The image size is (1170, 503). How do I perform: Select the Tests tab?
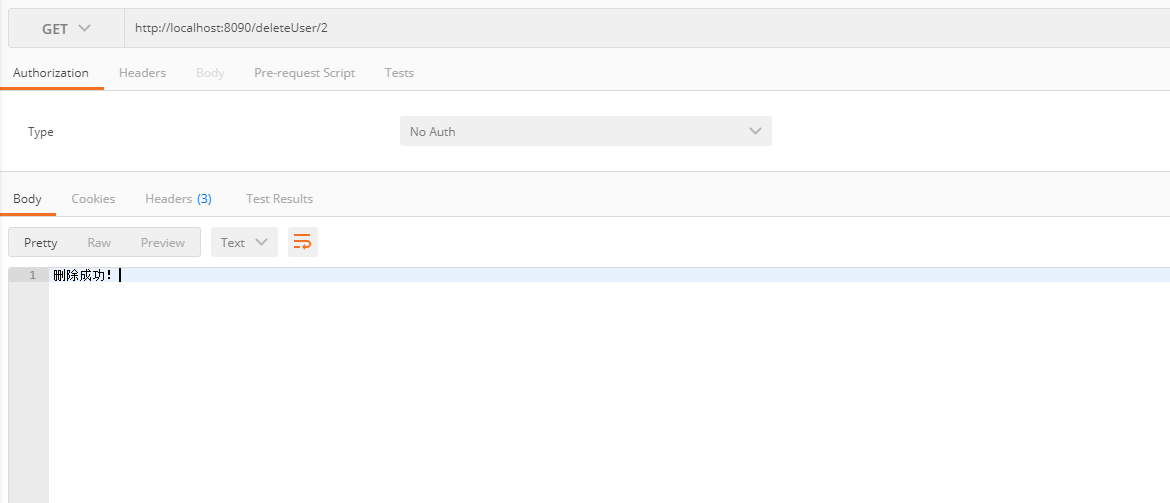[x=399, y=72]
